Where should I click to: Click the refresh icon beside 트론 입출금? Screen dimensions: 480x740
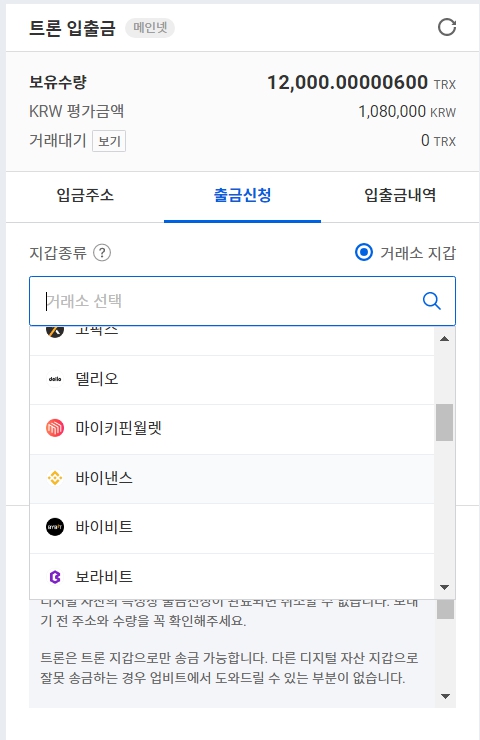[x=446, y=27]
